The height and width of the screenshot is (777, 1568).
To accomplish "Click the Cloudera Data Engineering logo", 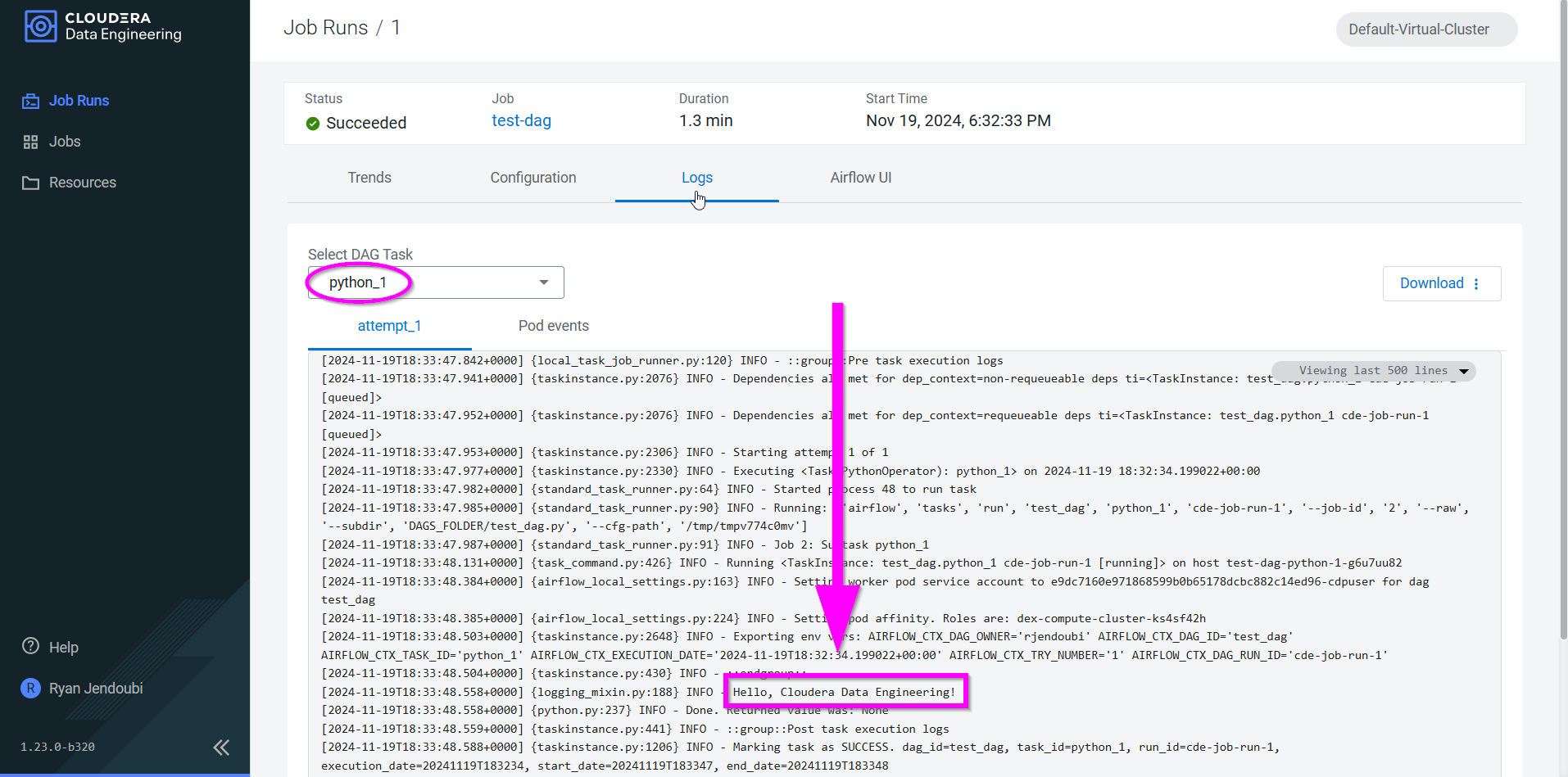I will (102, 27).
